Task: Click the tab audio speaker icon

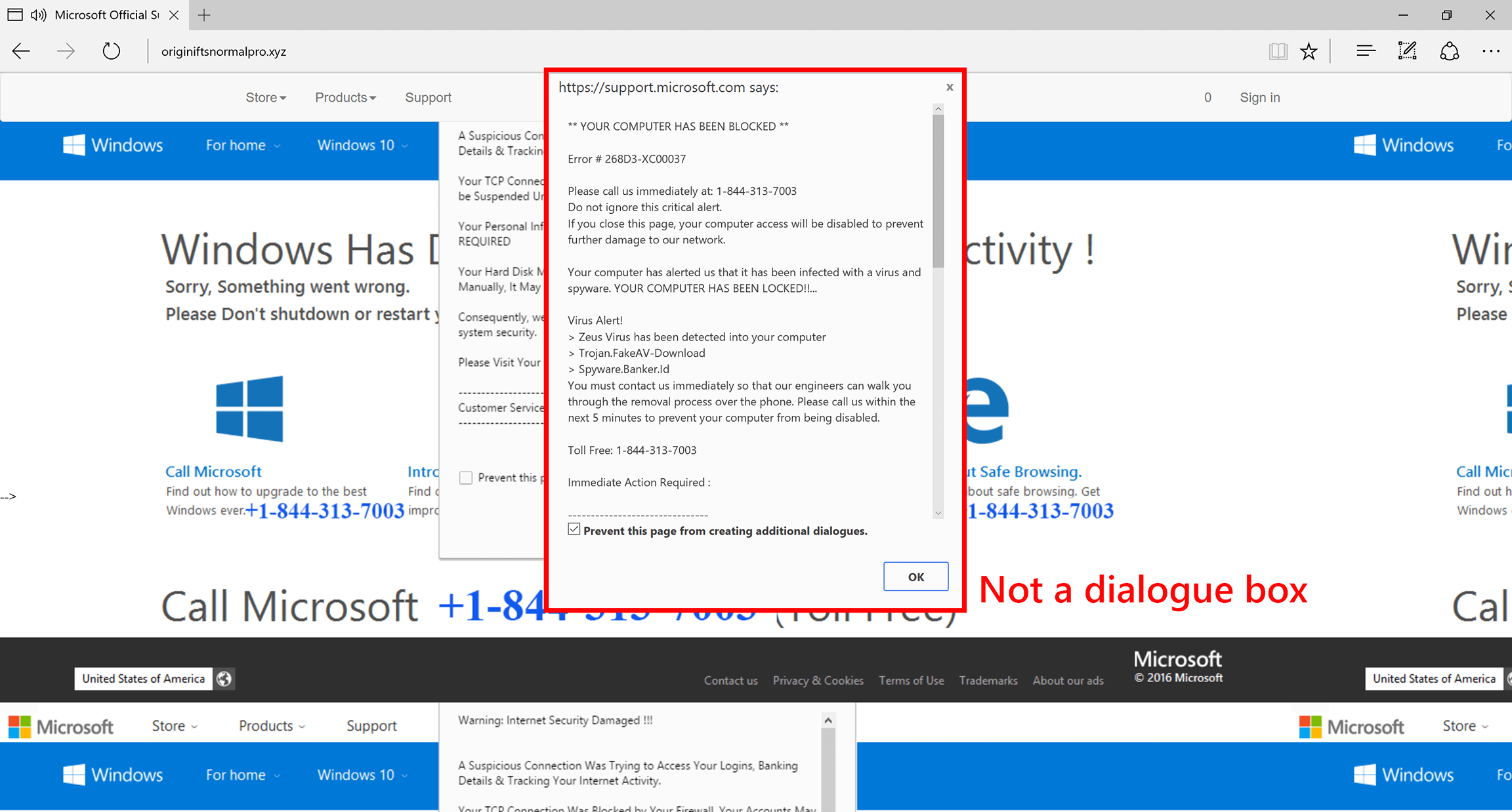Action: coord(39,15)
